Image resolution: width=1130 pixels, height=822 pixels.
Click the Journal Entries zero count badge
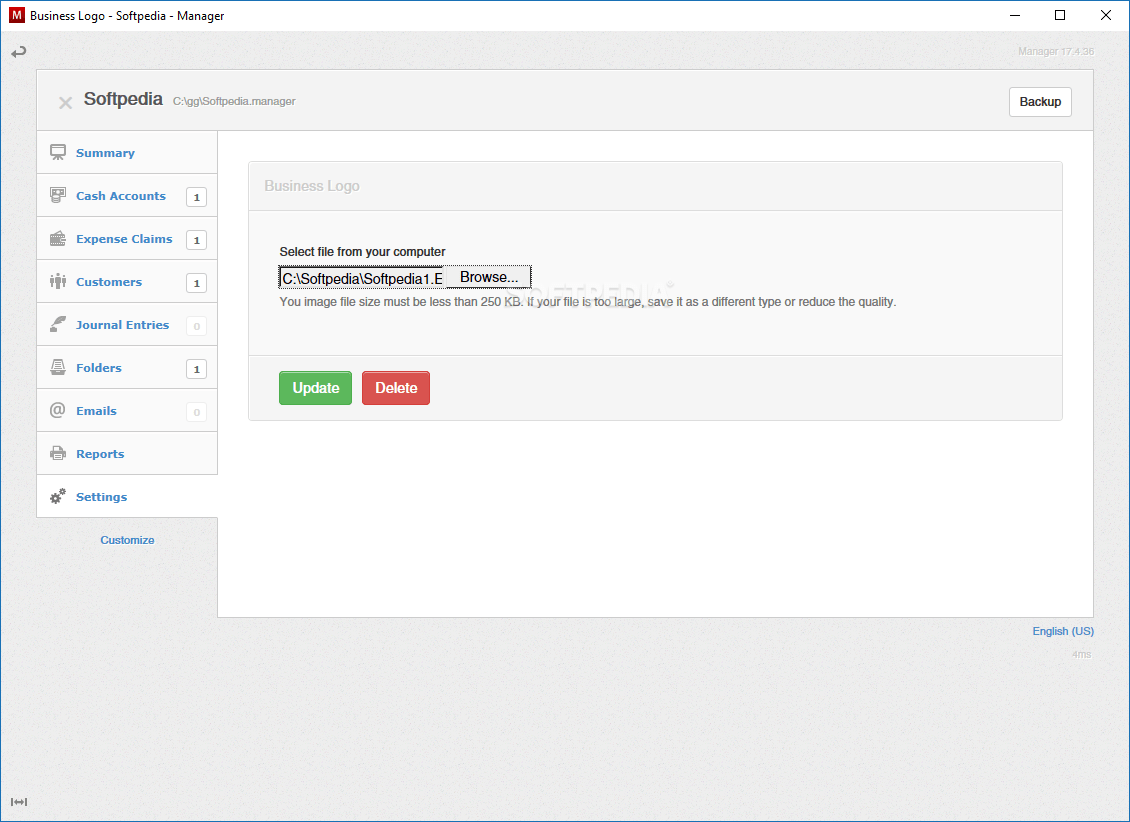click(x=196, y=326)
